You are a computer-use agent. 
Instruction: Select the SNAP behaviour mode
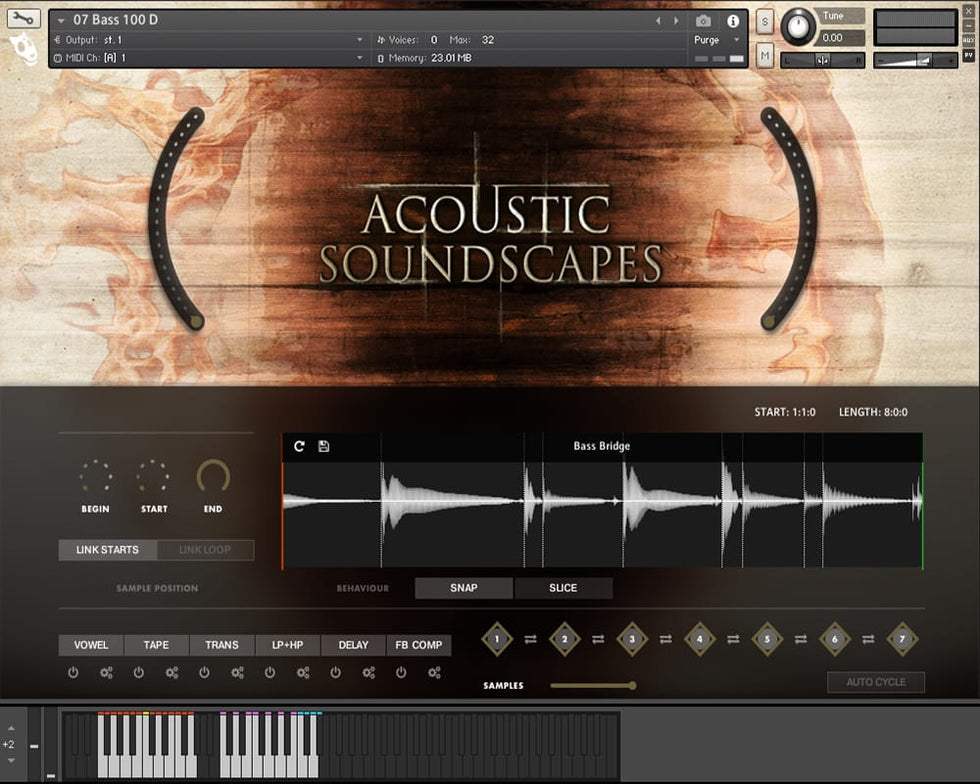tap(464, 588)
